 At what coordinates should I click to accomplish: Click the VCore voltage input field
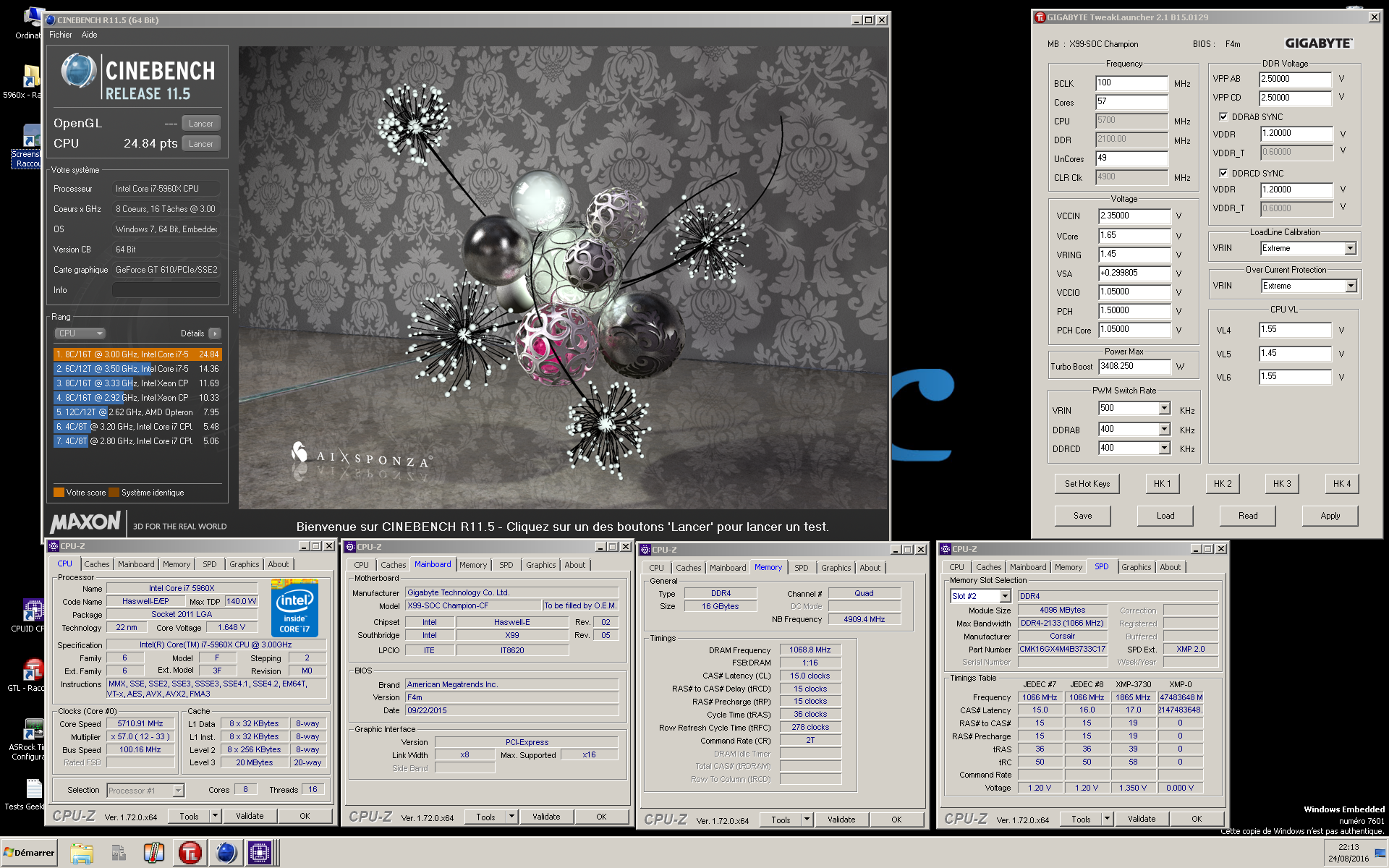1134,236
